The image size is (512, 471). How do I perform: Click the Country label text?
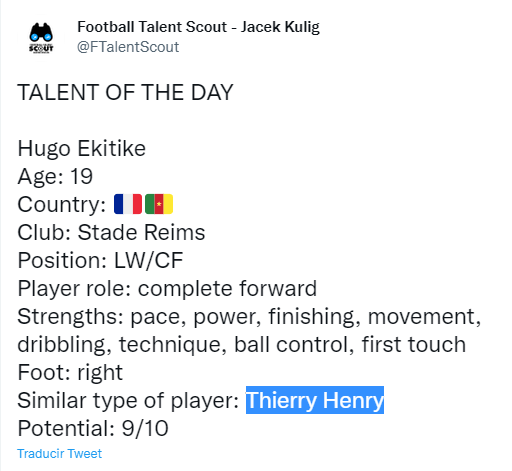click(x=62, y=204)
